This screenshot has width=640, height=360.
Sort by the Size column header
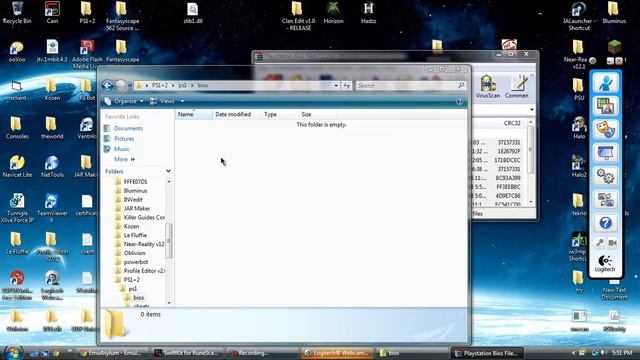tap(317, 114)
